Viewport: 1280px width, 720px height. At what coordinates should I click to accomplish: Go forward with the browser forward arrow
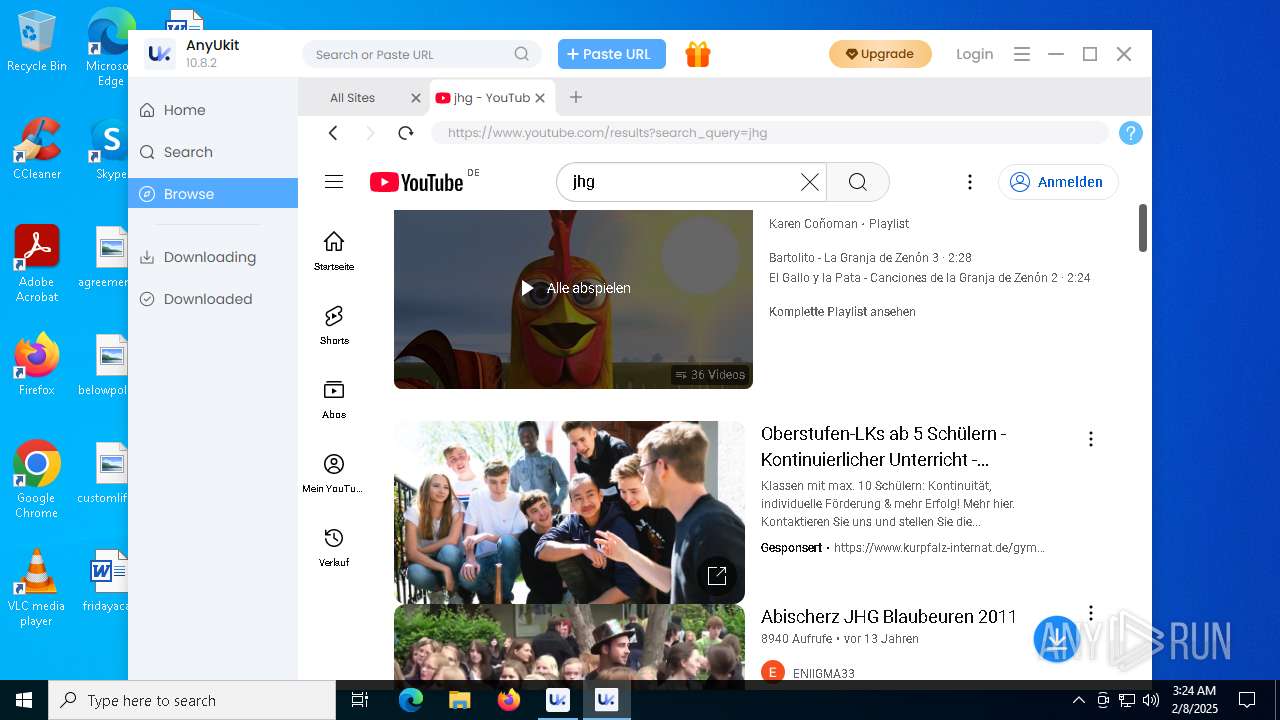[x=370, y=133]
